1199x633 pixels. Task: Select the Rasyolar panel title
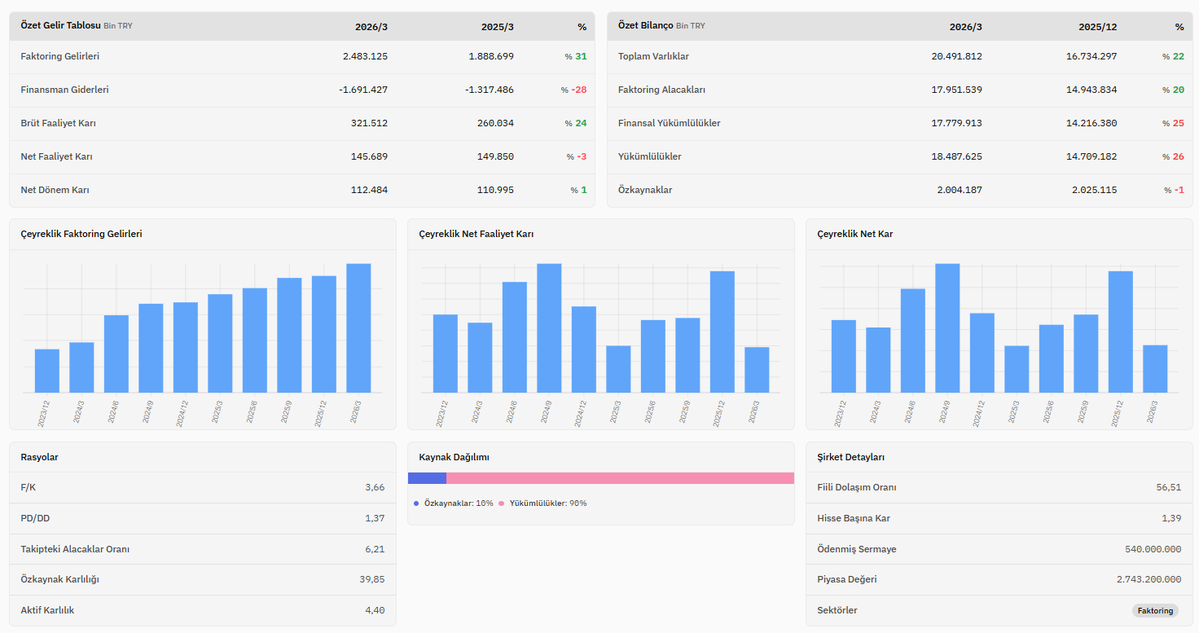coord(40,457)
